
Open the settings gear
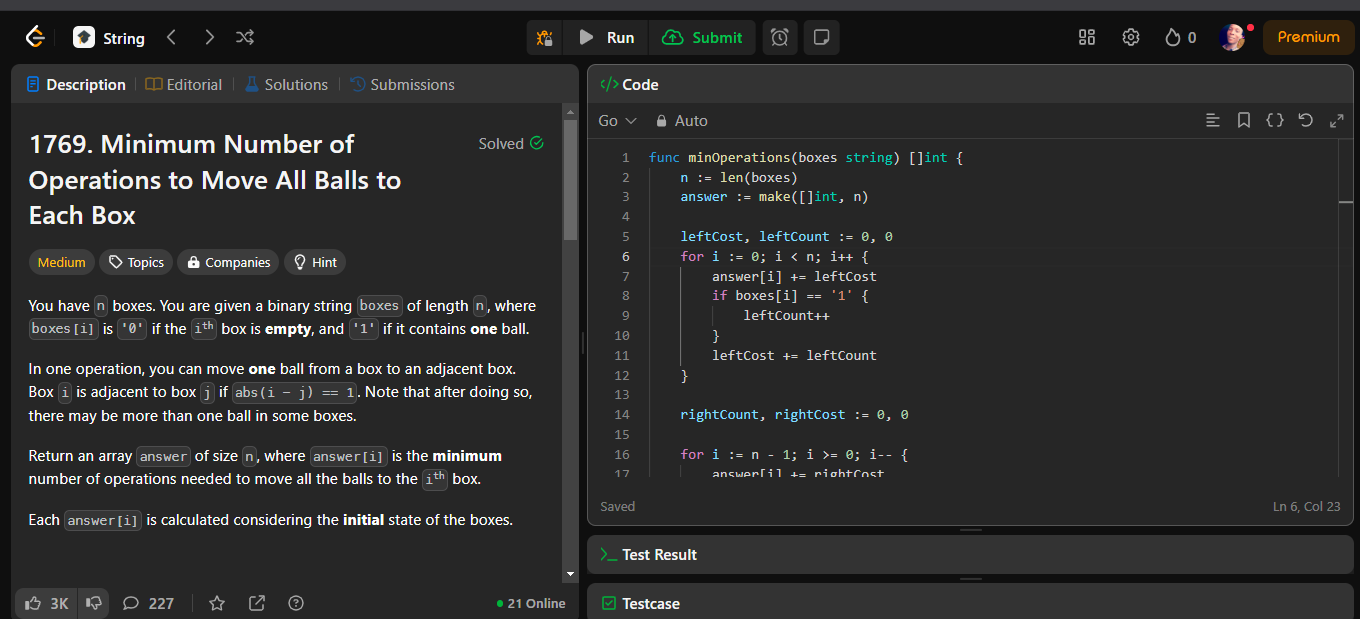[1131, 38]
